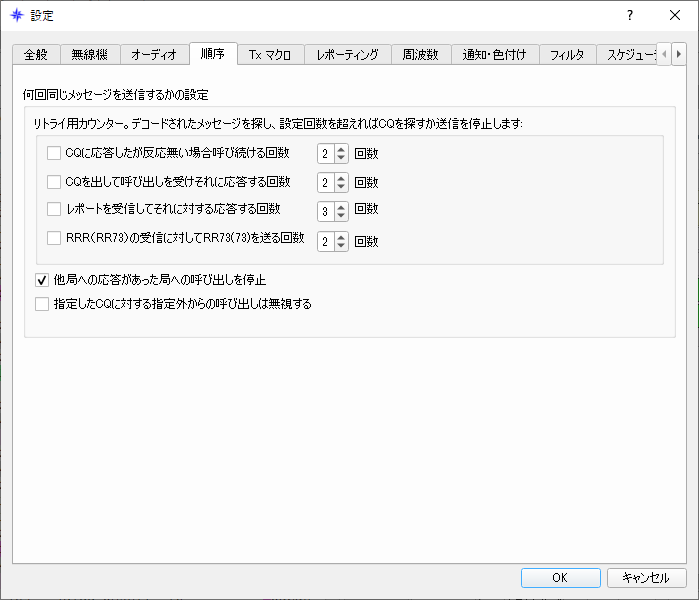Select the 周波数 tab
This screenshot has height=600, width=699.
[421, 55]
